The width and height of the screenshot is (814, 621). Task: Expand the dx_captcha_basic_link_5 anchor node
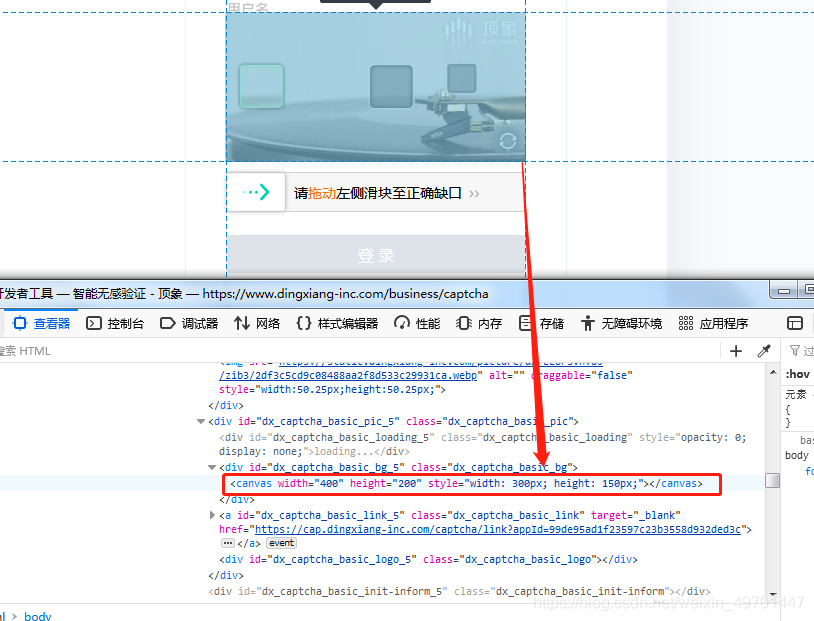click(212, 515)
